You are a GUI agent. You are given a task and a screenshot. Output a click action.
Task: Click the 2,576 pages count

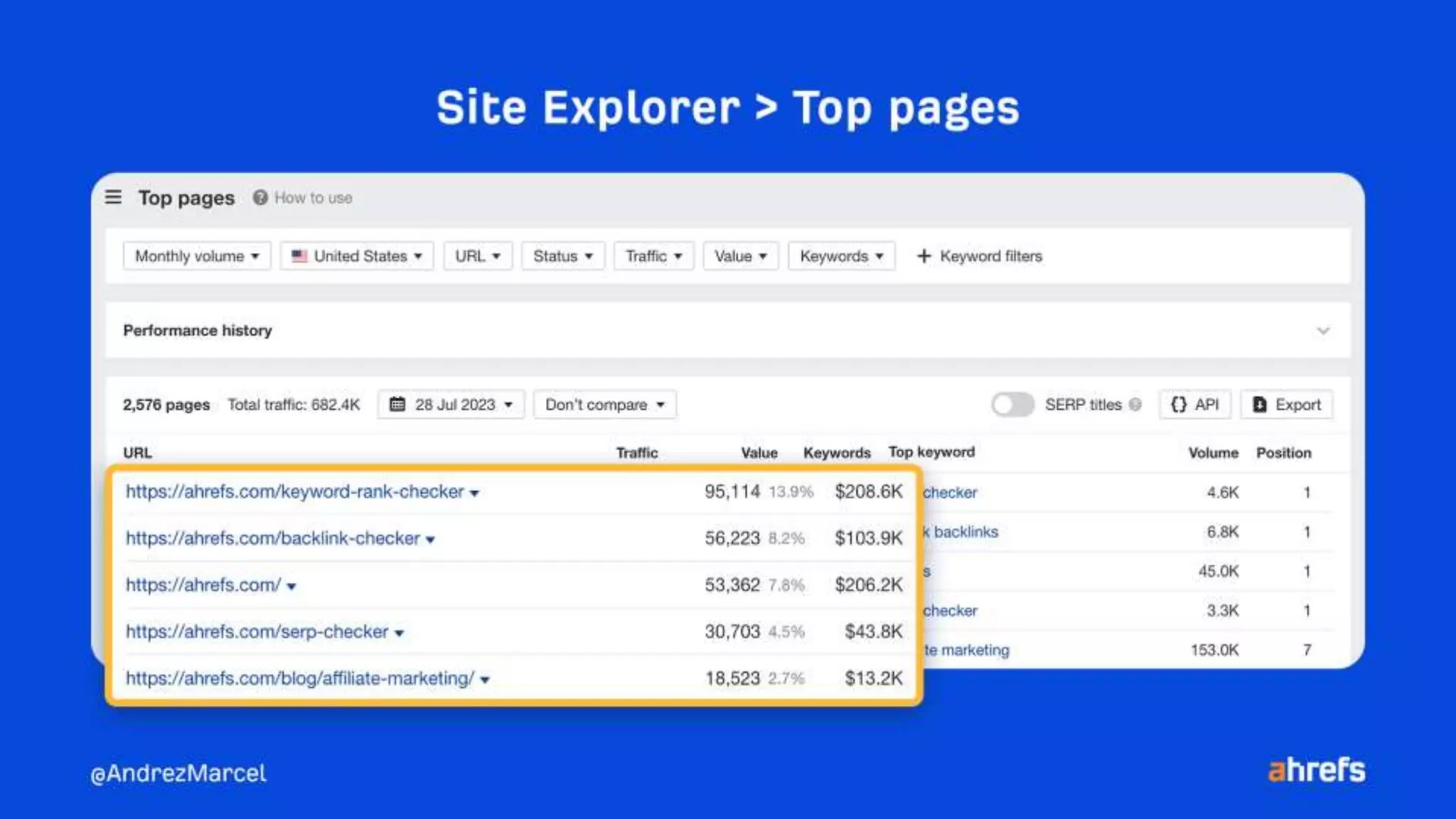[x=166, y=405]
